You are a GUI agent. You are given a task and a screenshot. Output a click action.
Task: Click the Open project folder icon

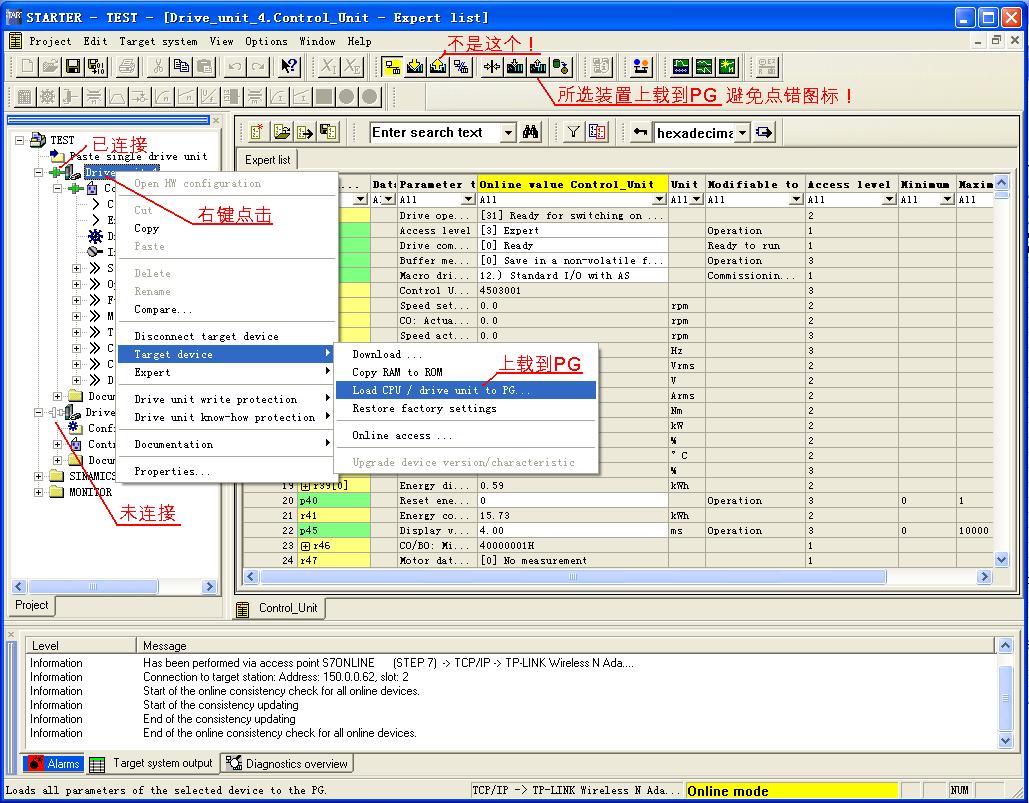coord(50,66)
